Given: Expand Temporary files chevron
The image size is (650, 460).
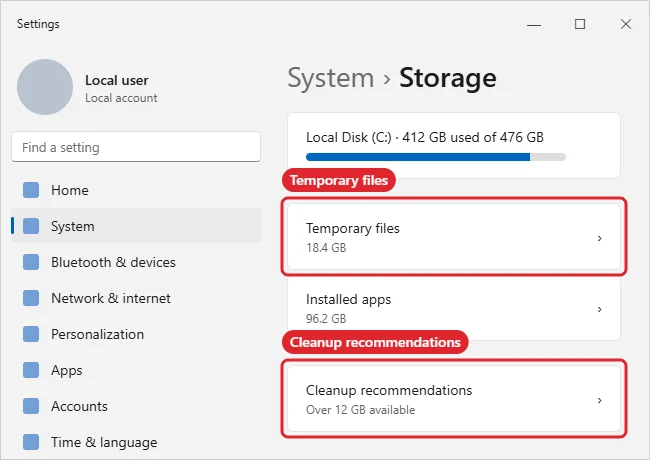Looking at the screenshot, I should [x=599, y=238].
